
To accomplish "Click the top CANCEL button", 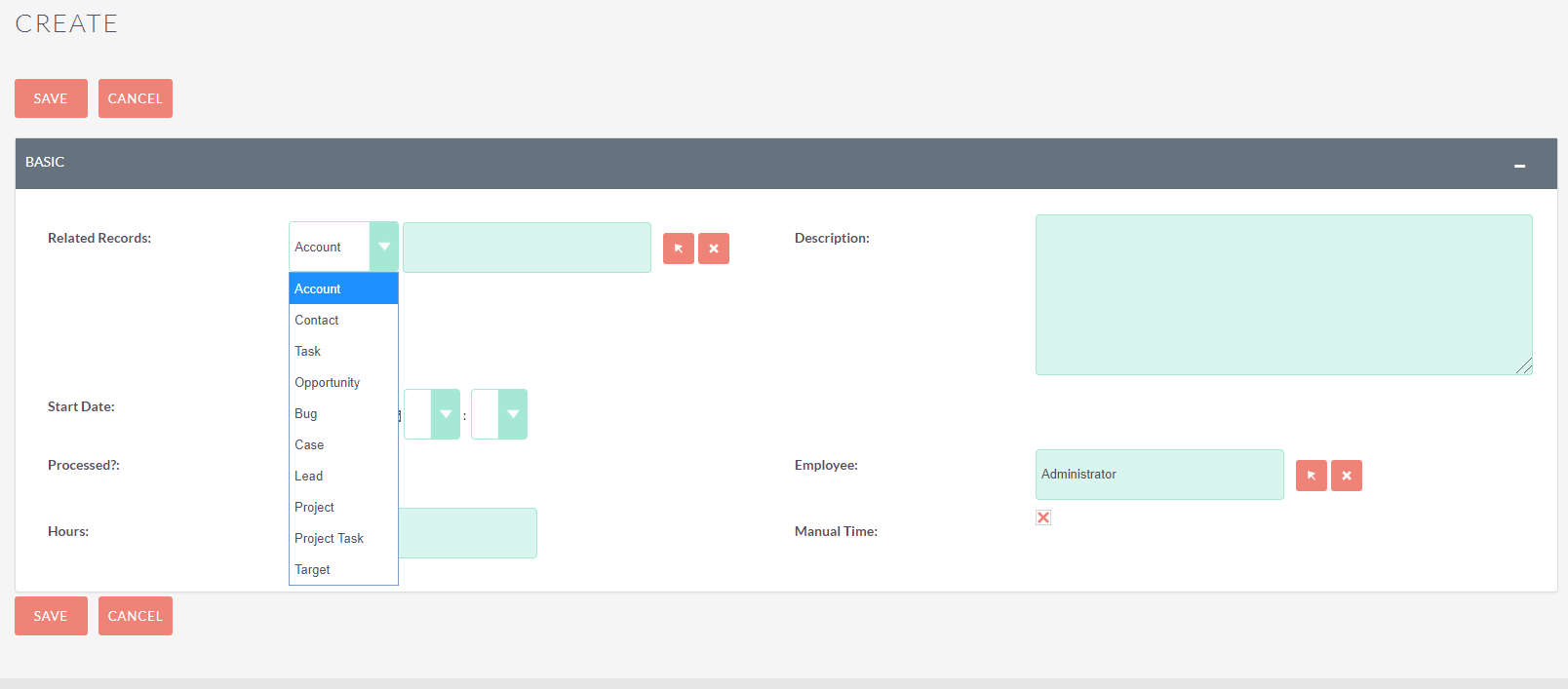I will click(136, 98).
